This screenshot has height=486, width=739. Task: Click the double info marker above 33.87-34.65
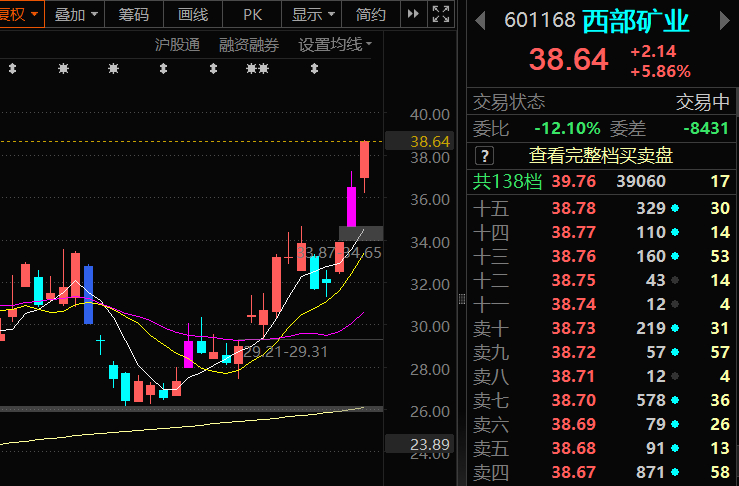257,69
